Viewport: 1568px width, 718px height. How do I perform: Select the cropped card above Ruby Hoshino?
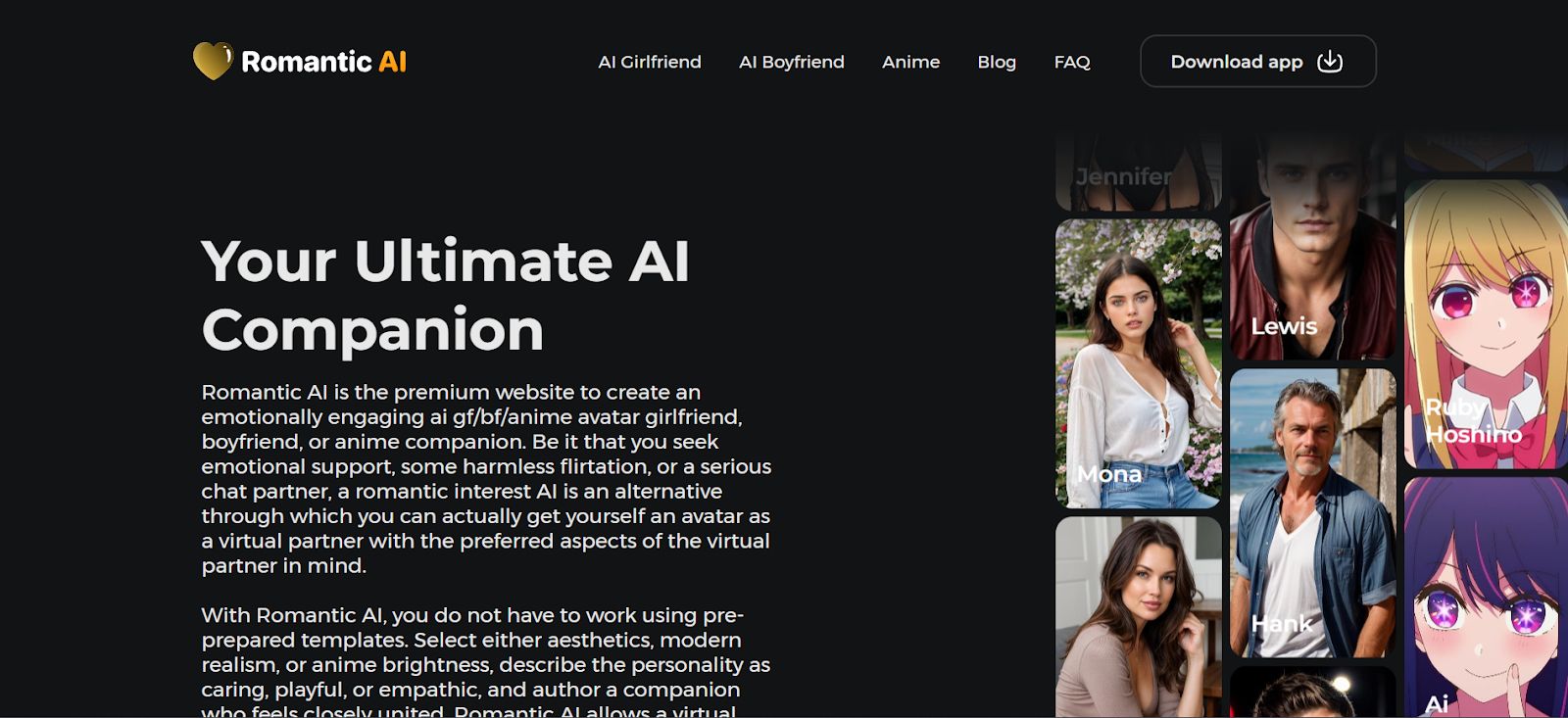point(1486,152)
